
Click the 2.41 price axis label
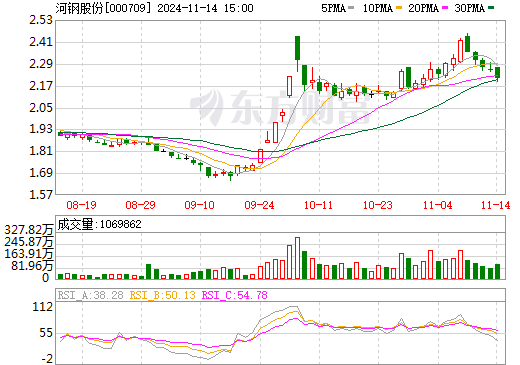(x=41, y=42)
